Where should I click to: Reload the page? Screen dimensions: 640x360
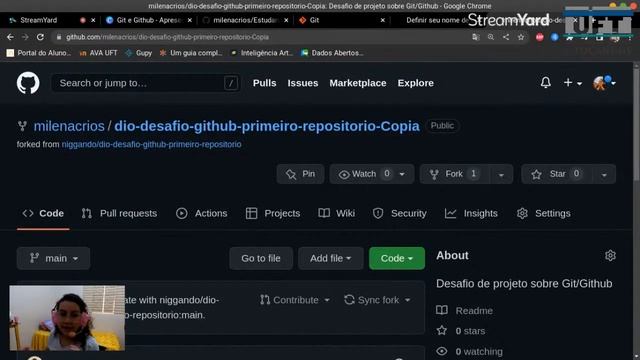[40, 37]
